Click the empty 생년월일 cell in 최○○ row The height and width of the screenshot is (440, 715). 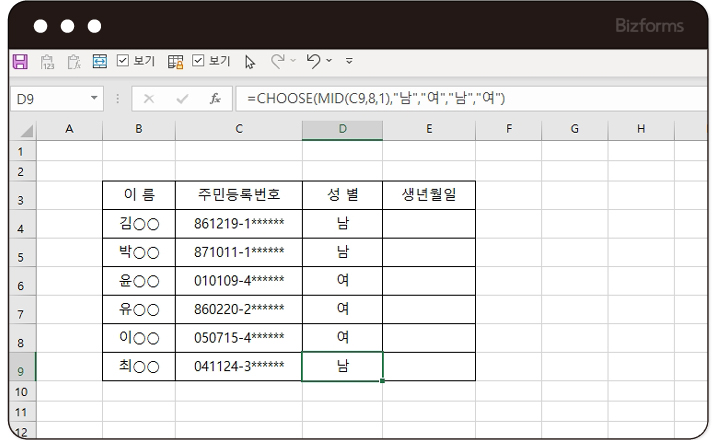[x=429, y=367]
